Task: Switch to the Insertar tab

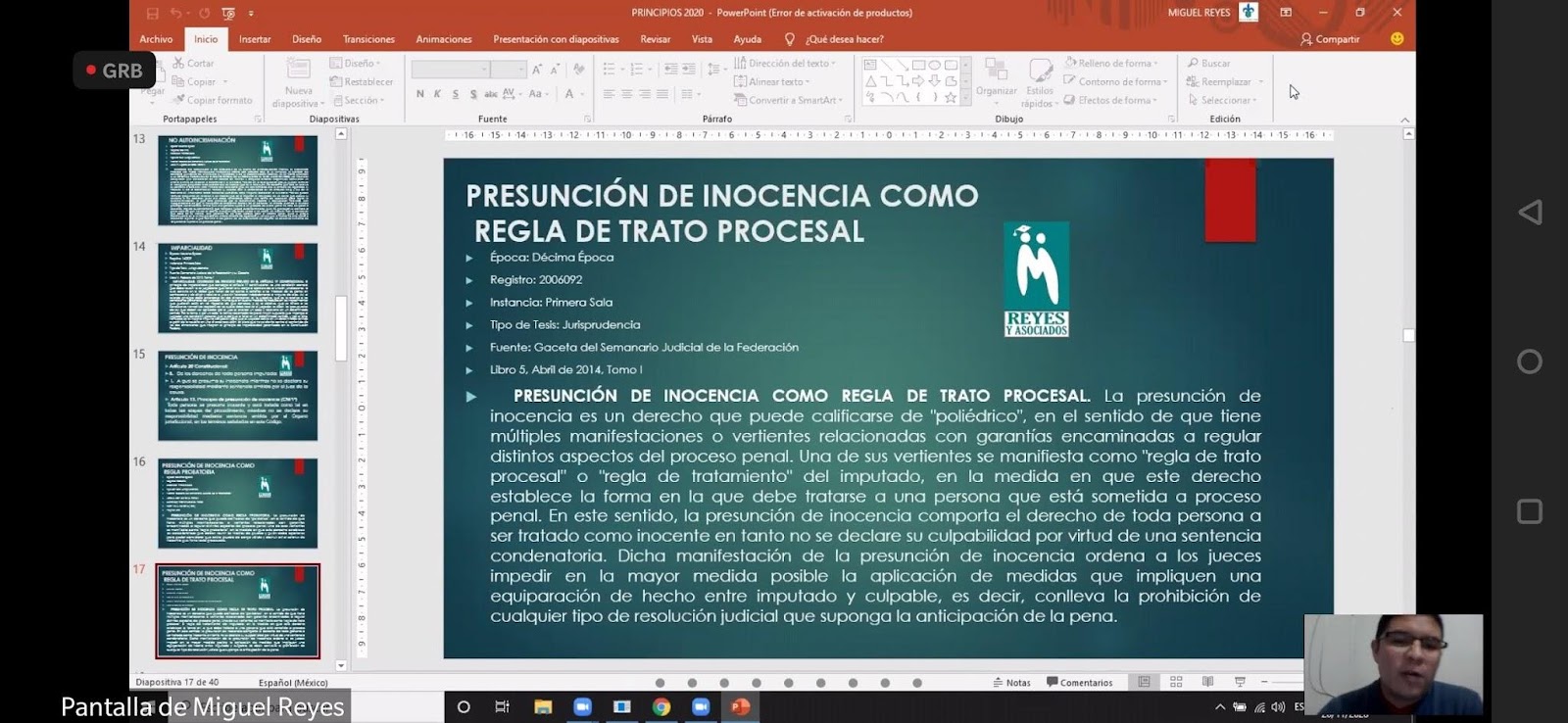Action: (x=255, y=39)
